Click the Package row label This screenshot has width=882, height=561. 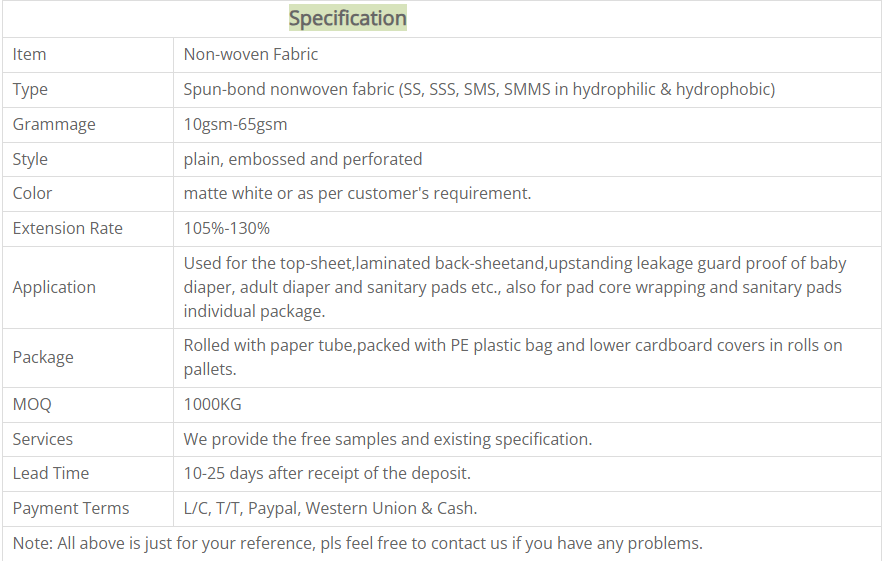[x=43, y=357]
